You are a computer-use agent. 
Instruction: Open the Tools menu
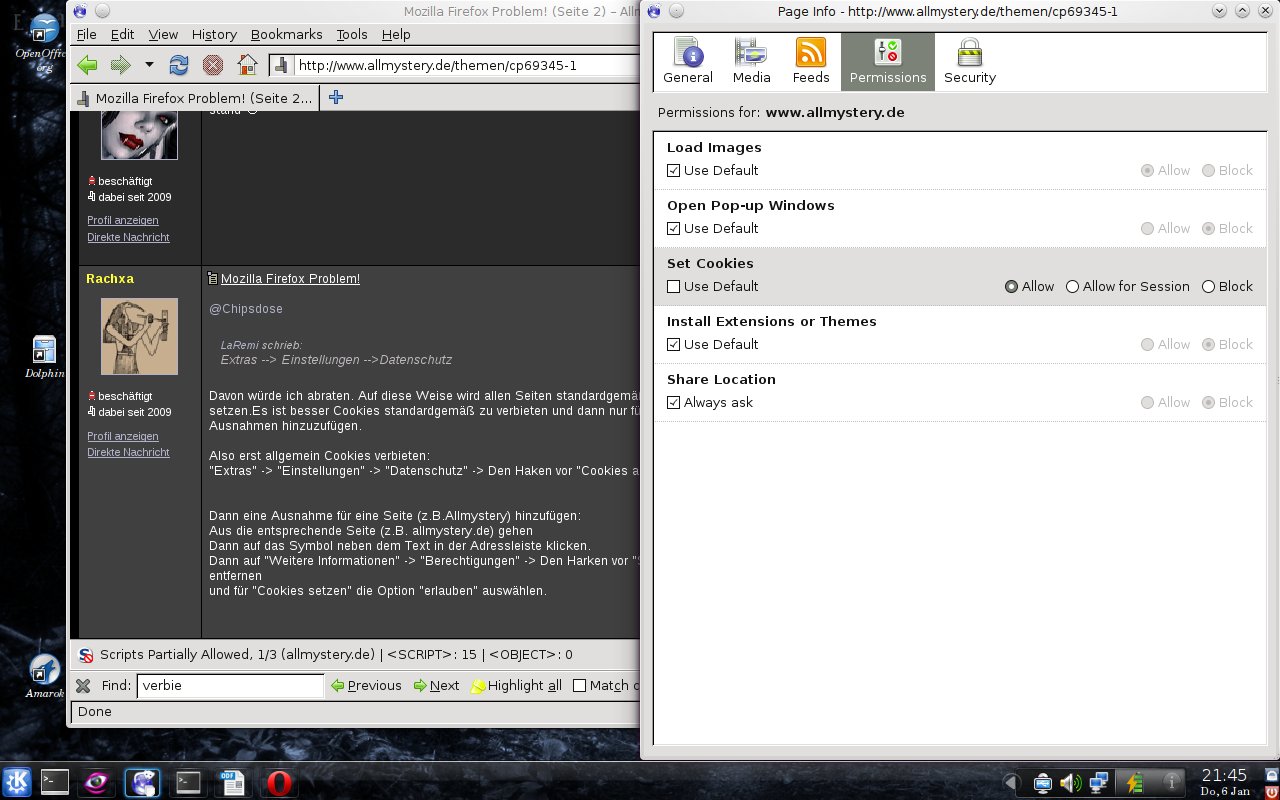tap(352, 34)
